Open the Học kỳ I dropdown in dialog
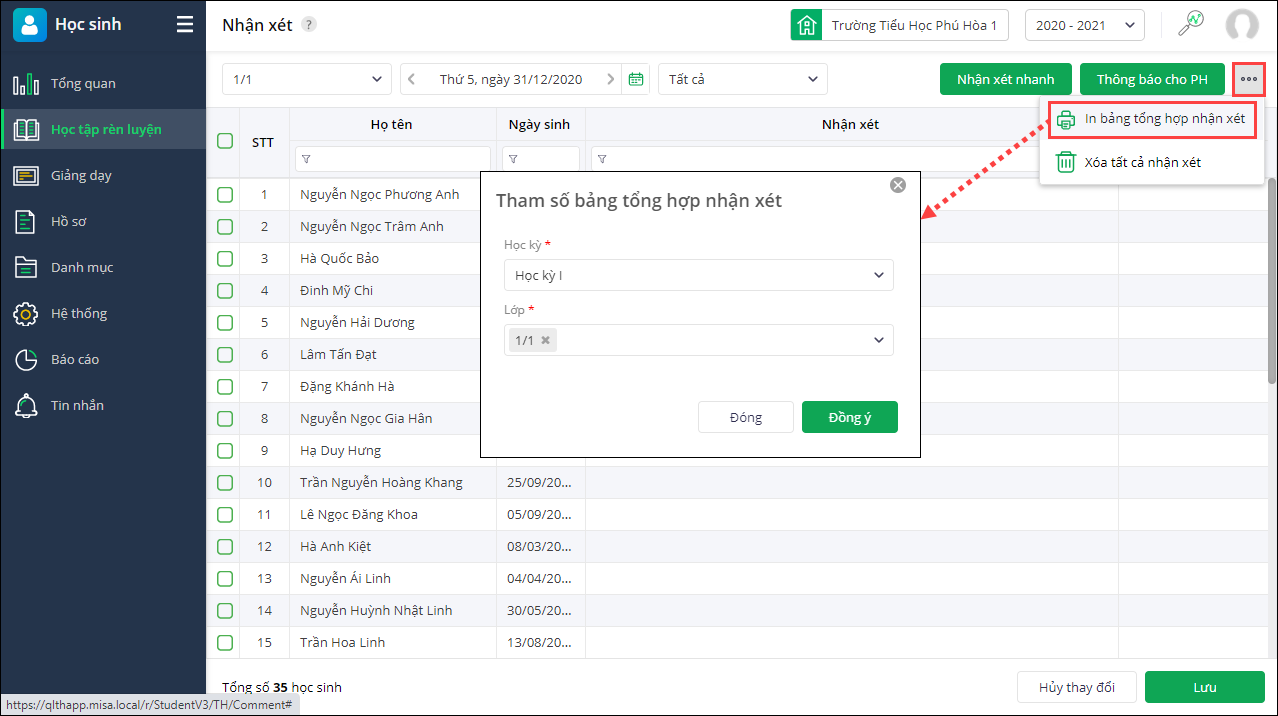 click(x=699, y=275)
